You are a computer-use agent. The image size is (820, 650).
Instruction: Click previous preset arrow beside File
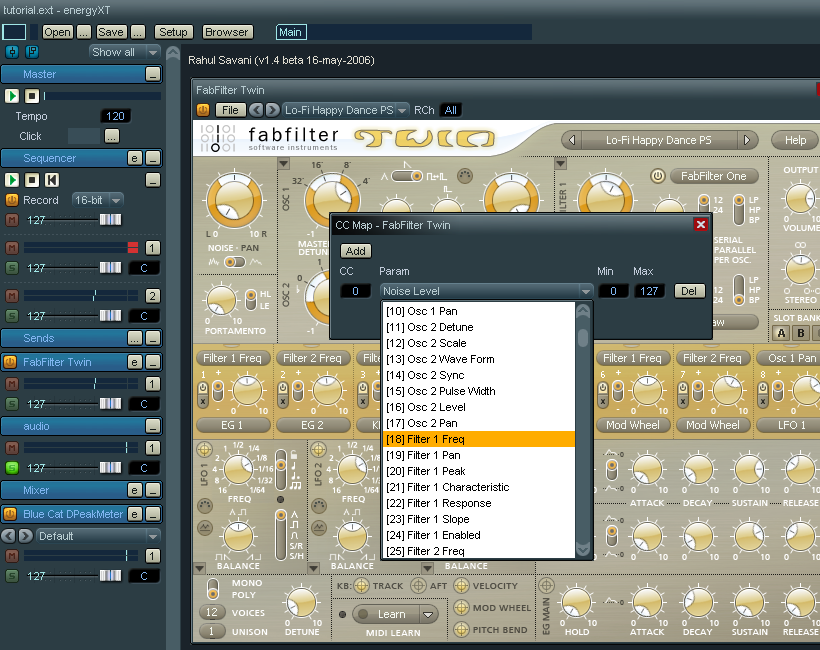pyautogui.click(x=255, y=110)
